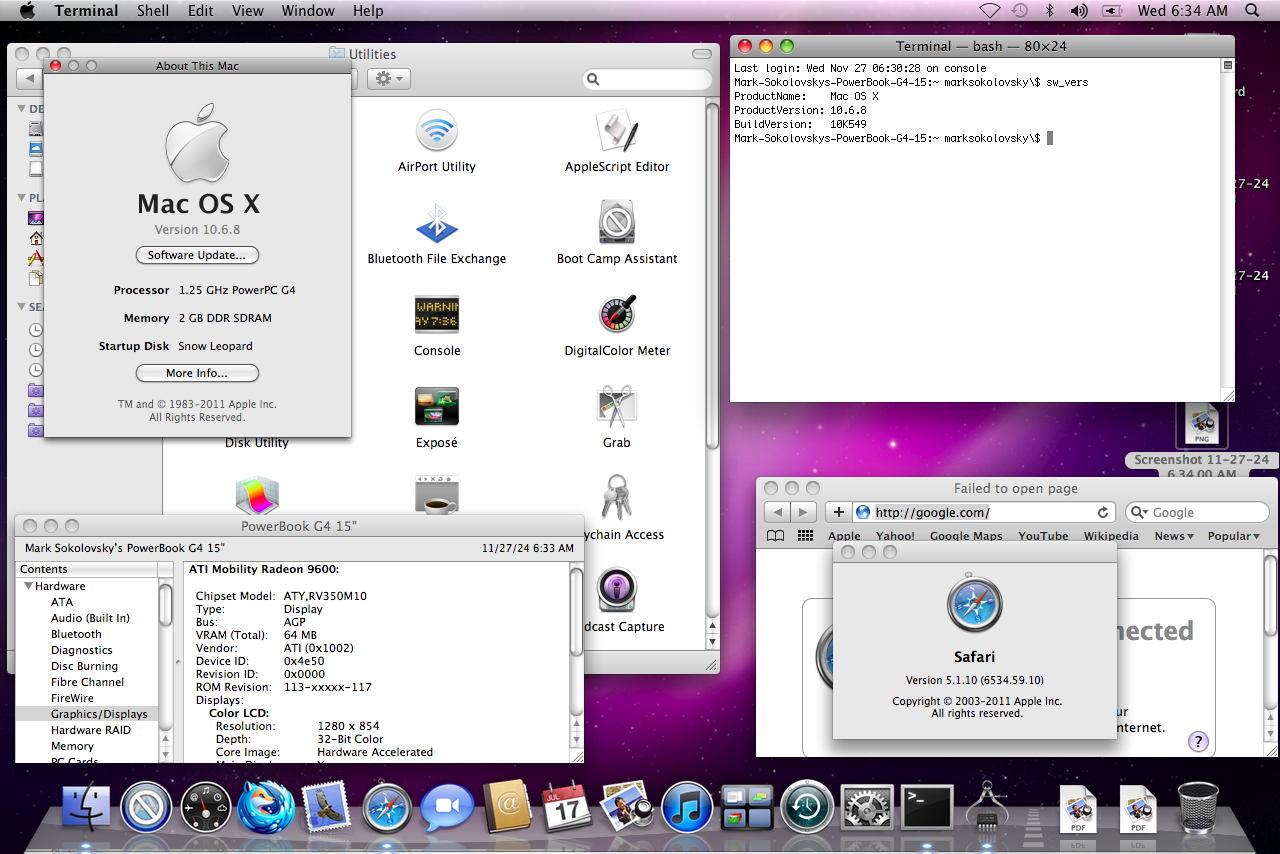Open the AppleScript Editor icon
The height and width of the screenshot is (854, 1280).
(617, 131)
